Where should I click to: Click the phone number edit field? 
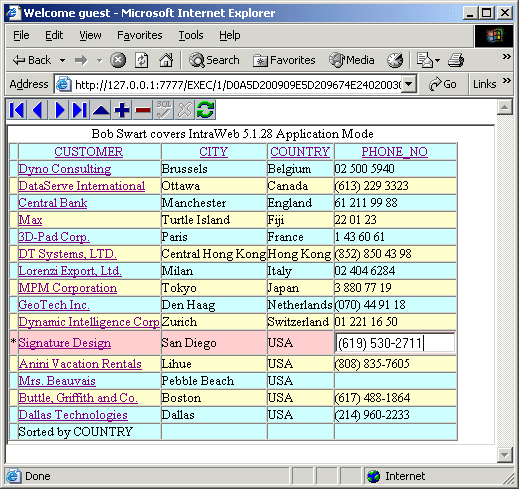point(395,342)
